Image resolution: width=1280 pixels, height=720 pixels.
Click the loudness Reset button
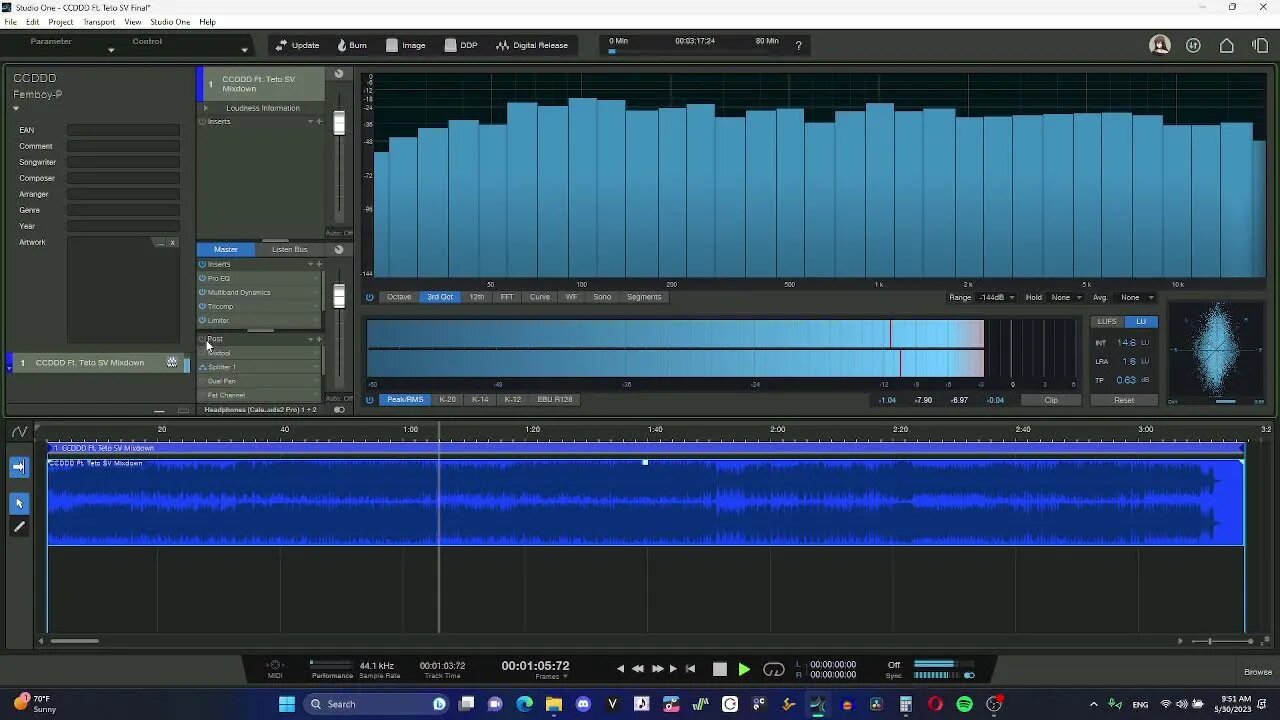coord(1124,400)
